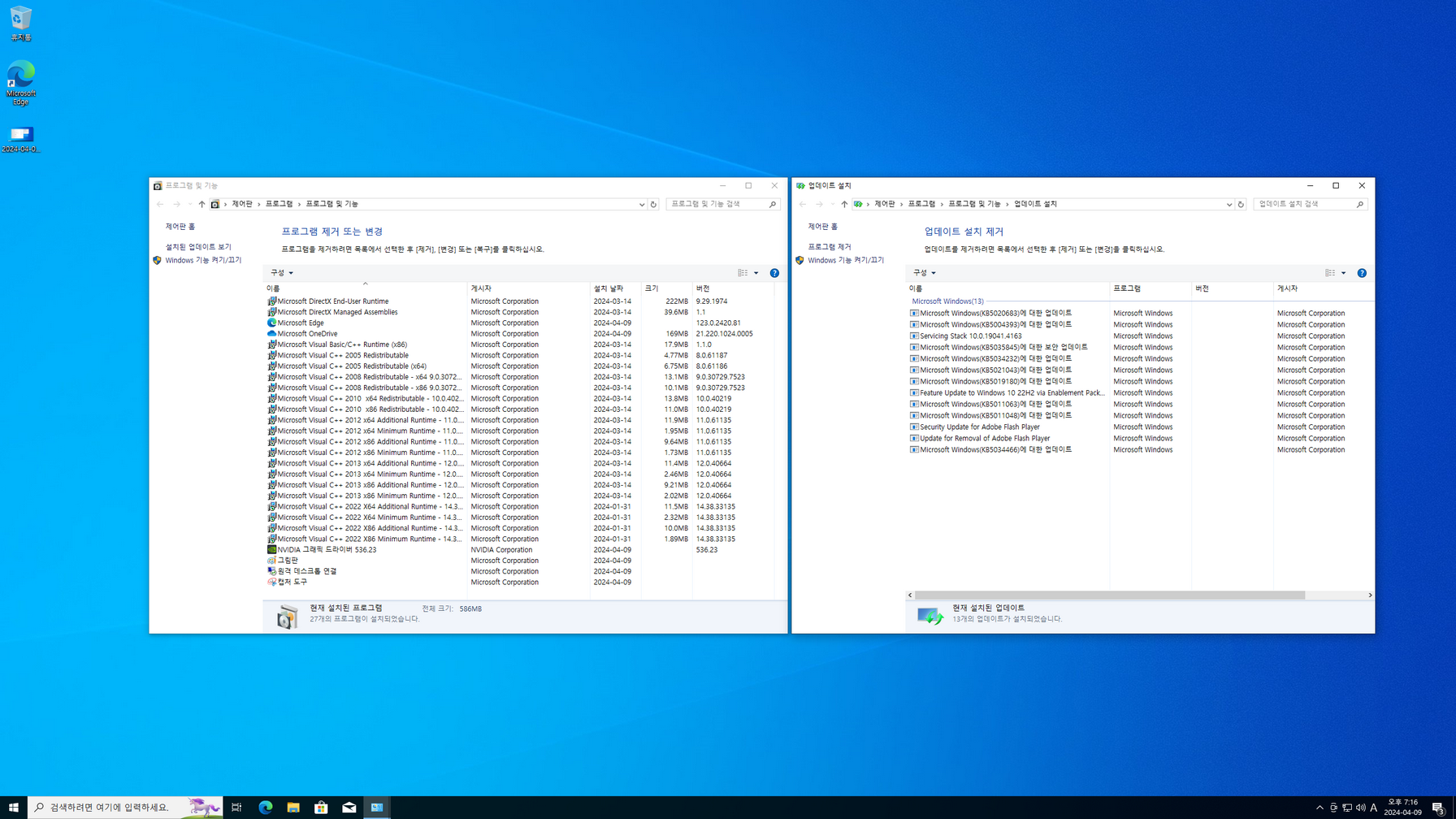Open the Mail app on the taskbar
The height and width of the screenshot is (819, 1456).
349,808
